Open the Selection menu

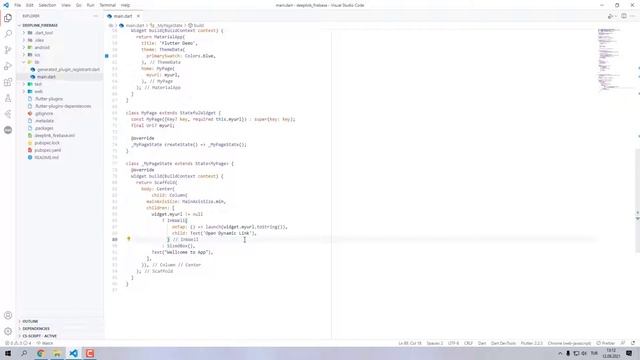[x=47, y=5]
